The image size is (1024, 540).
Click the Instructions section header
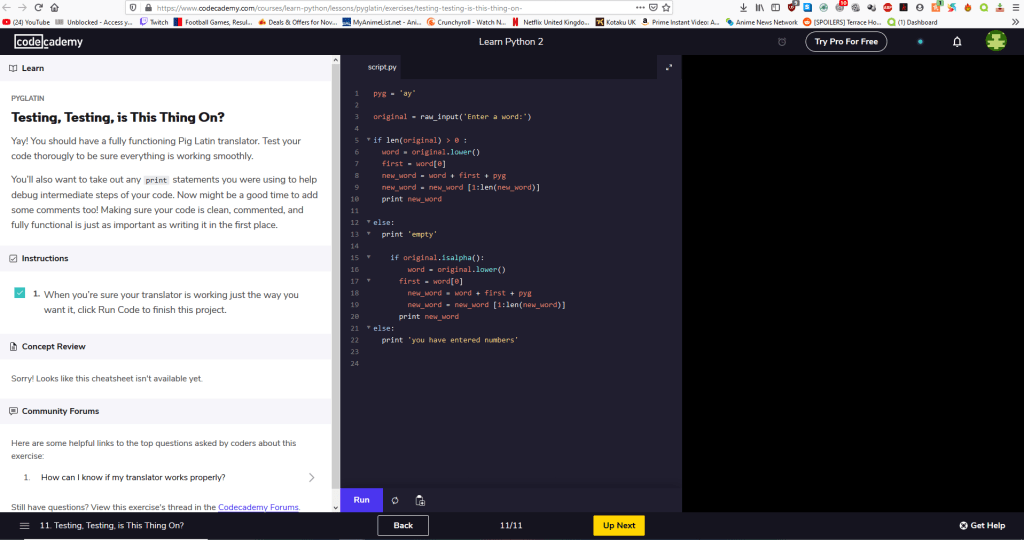click(x=166, y=259)
